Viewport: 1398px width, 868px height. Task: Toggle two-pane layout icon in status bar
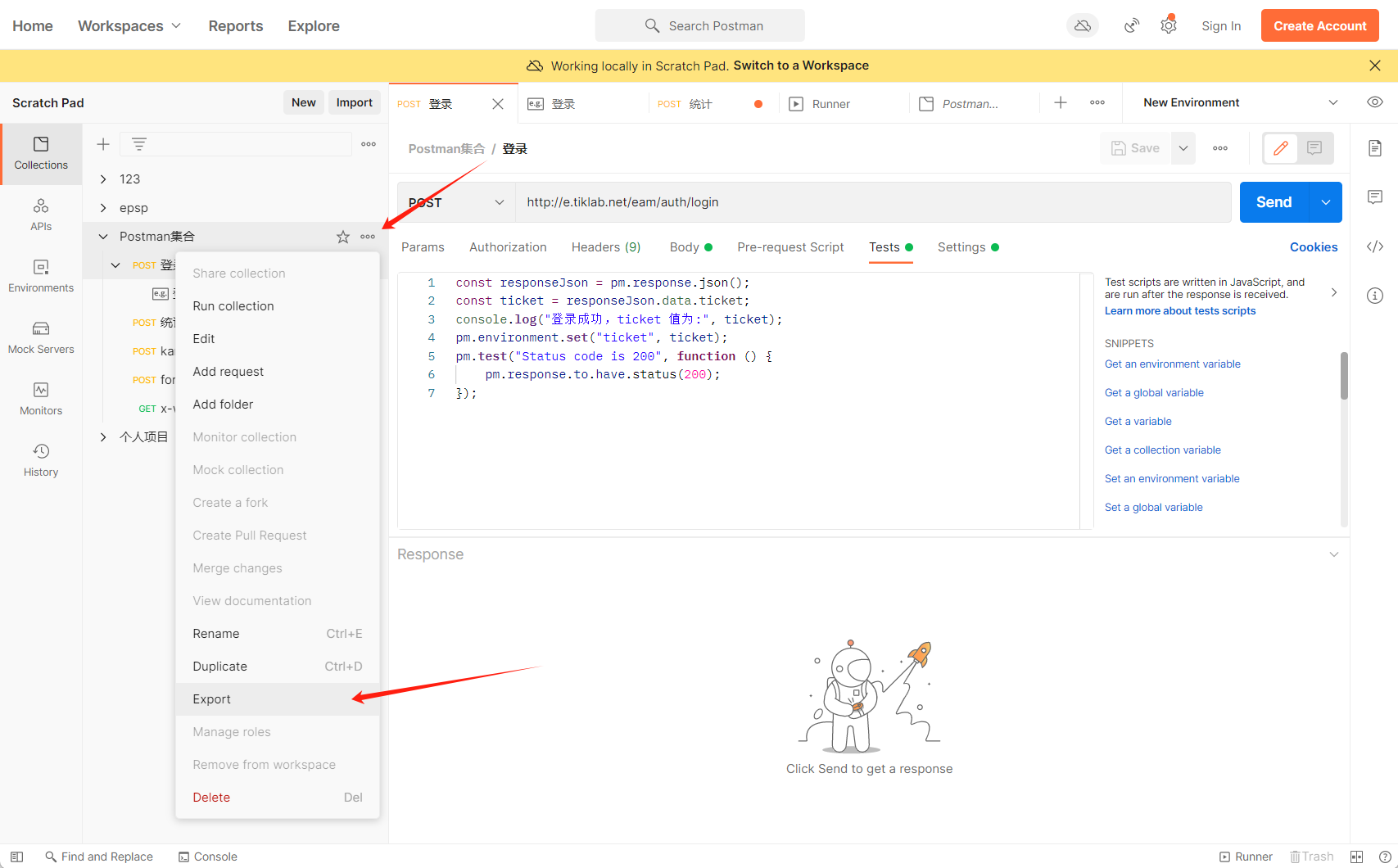click(1357, 857)
